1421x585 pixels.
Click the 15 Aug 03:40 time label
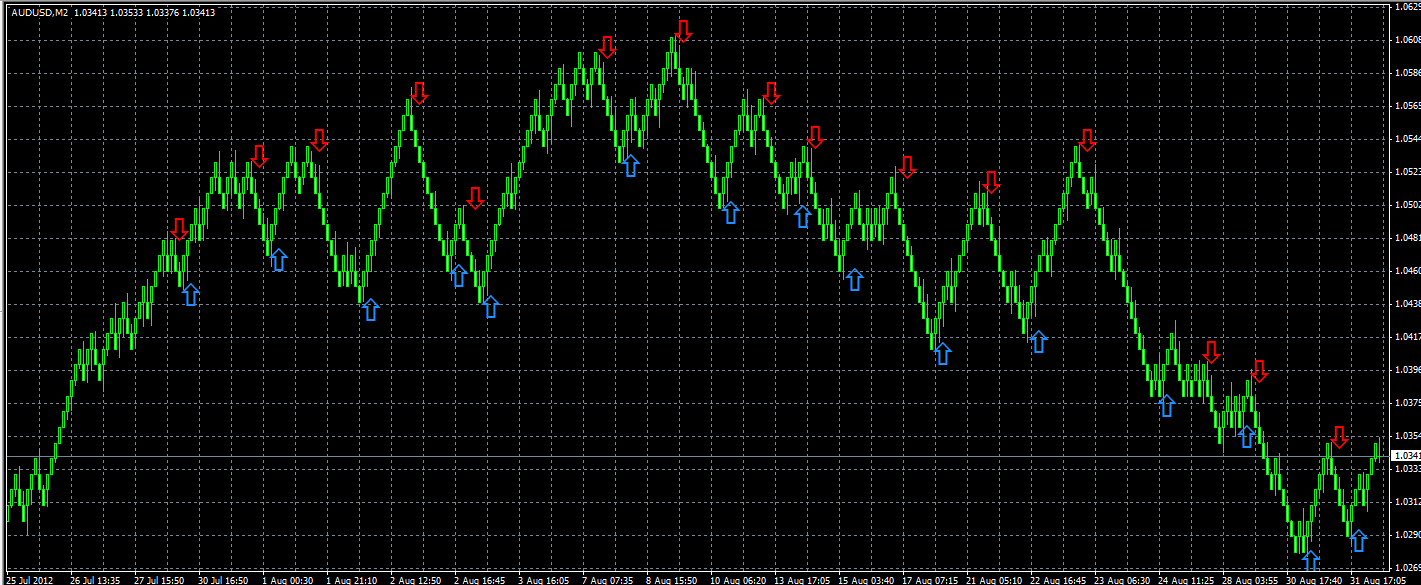[865, 579]
